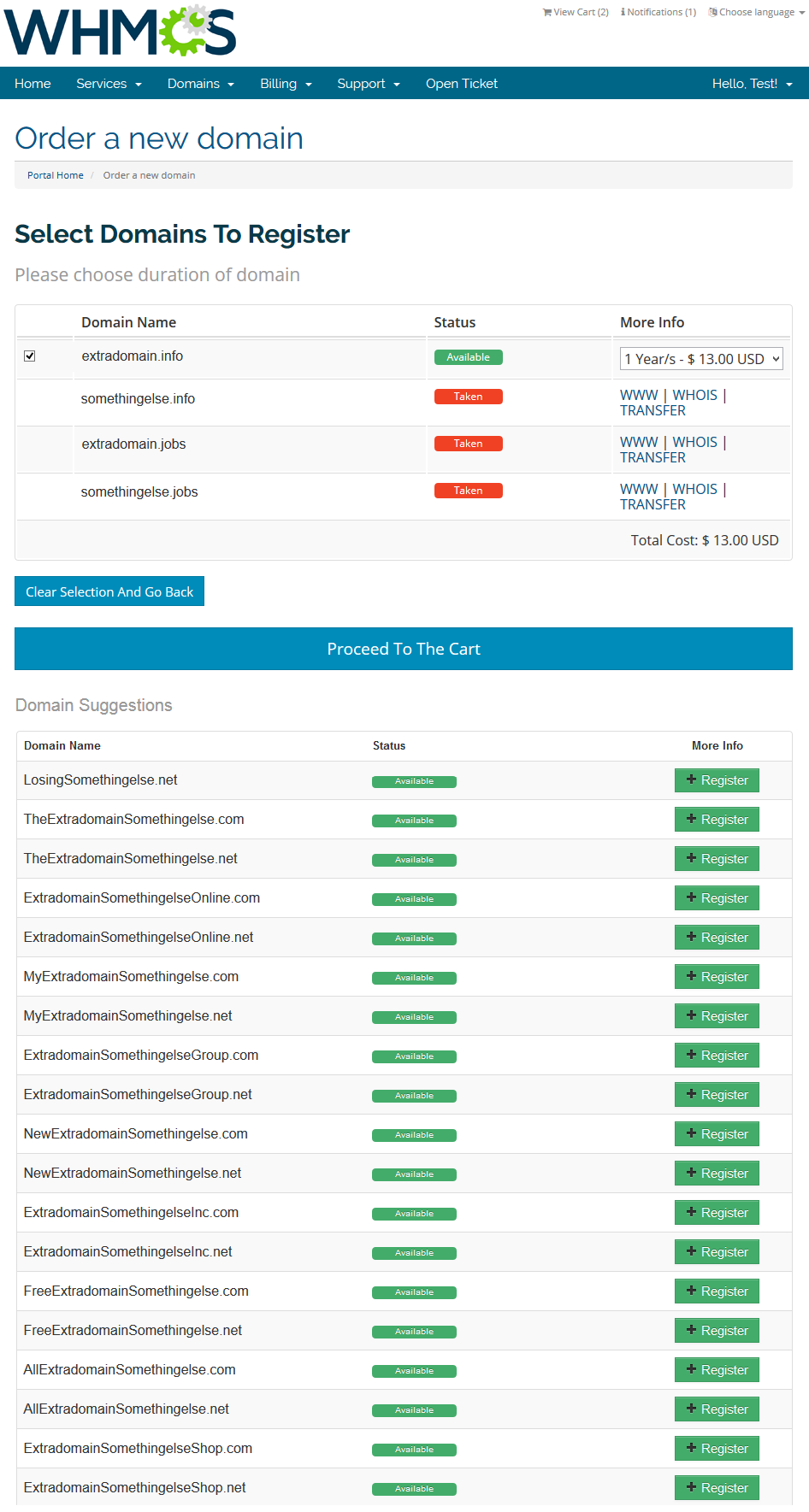Click the Taken badge for extradomain.jobs
Image resolution: width=809 pixels, height=1512 pixels.
[468, 444]
